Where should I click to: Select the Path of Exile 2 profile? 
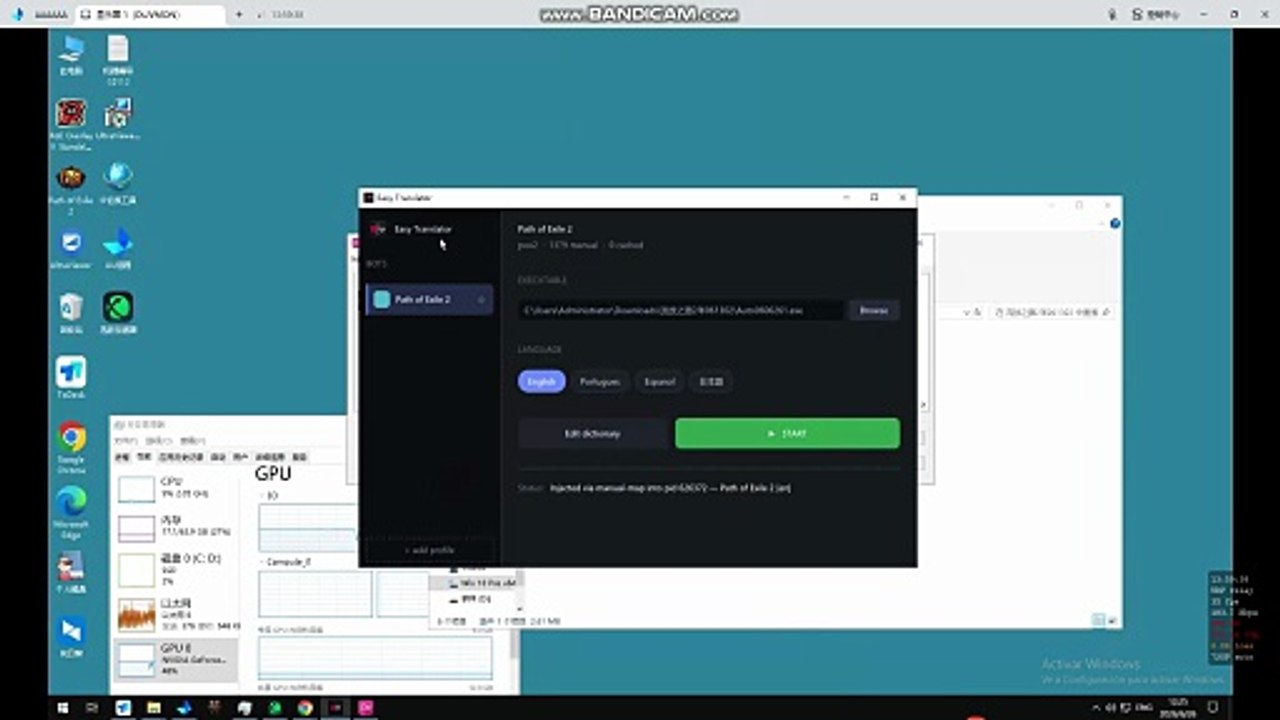430,299
